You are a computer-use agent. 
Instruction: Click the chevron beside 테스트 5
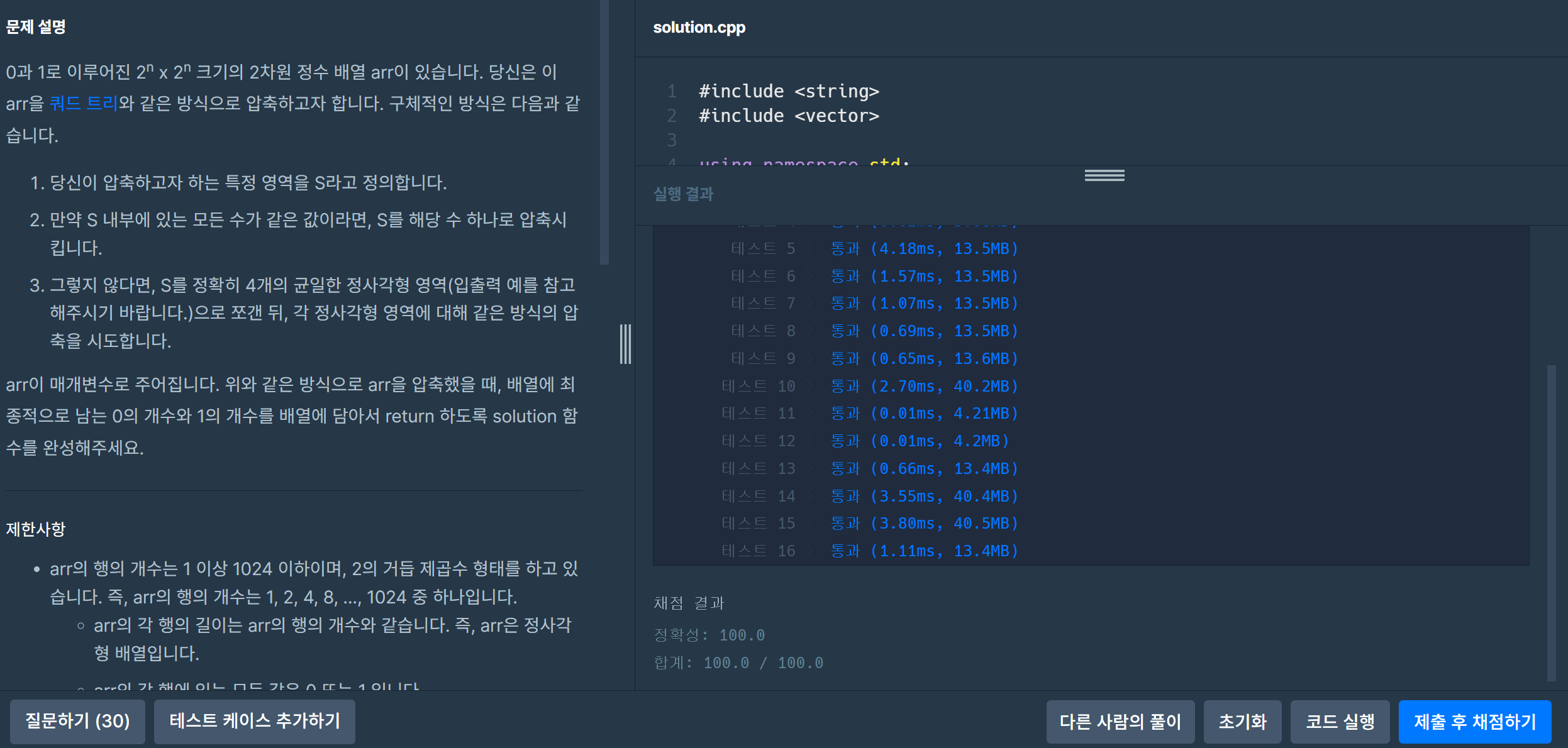[x=809, y=249]
